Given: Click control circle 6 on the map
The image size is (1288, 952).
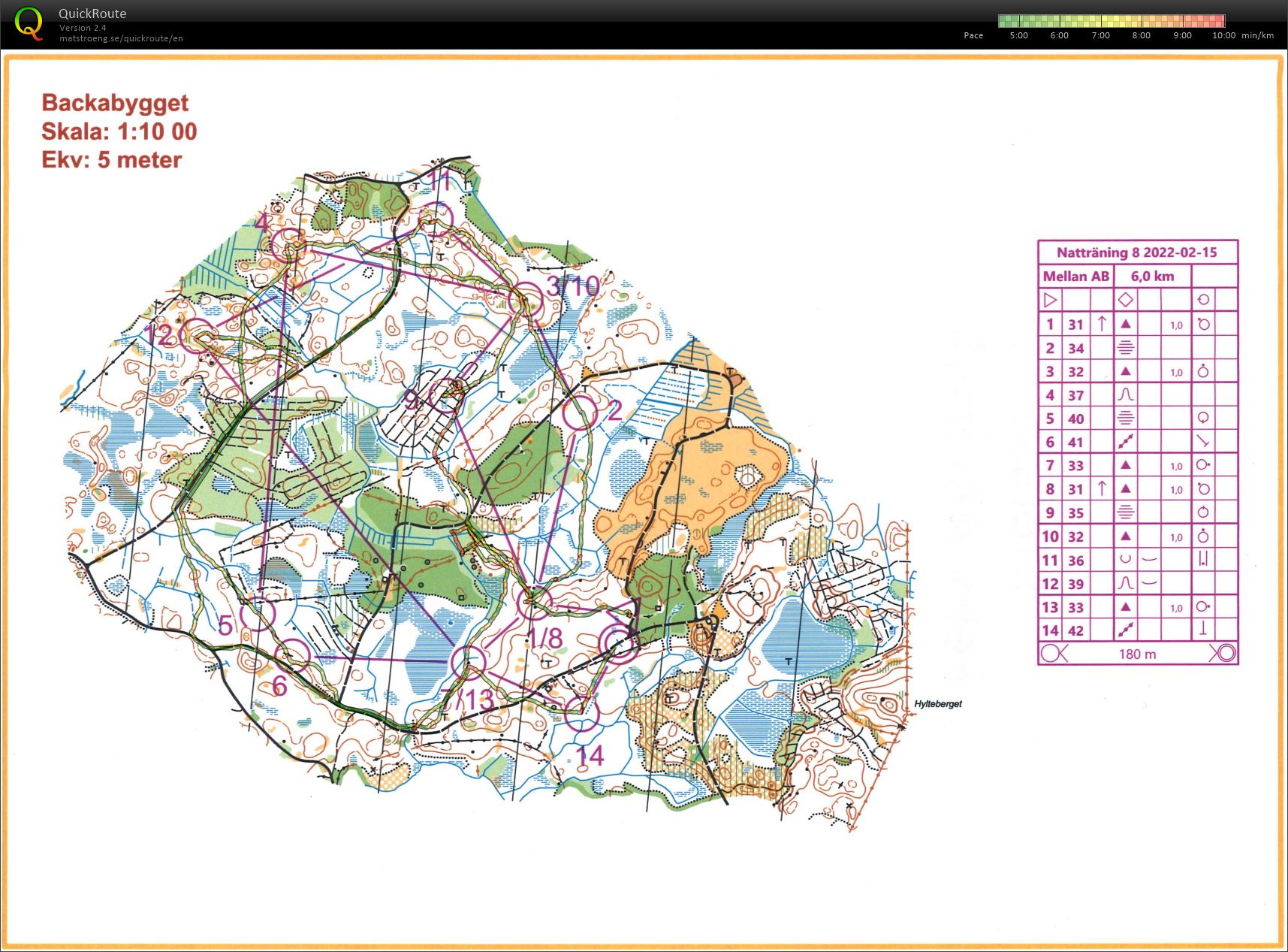Looking at the screenshot, I should [292, 656].
